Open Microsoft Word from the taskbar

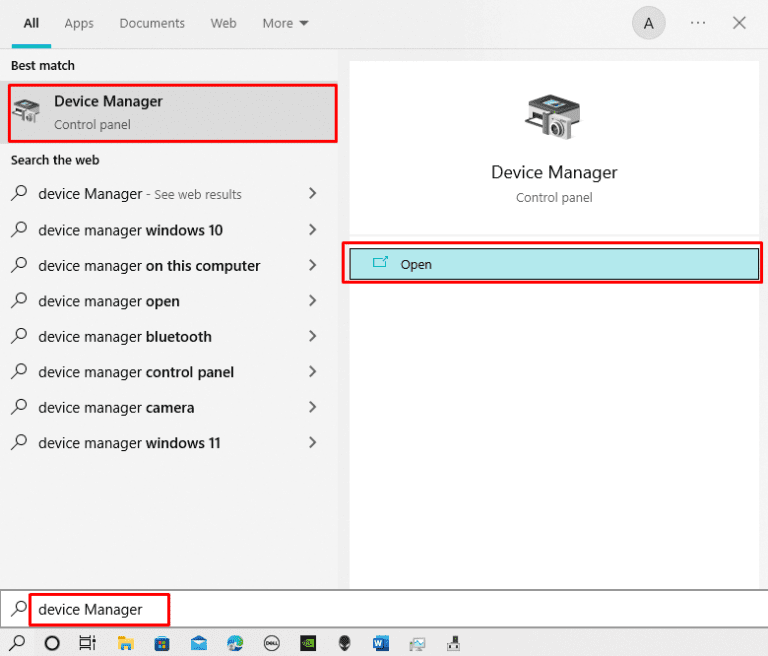[381, 643]
